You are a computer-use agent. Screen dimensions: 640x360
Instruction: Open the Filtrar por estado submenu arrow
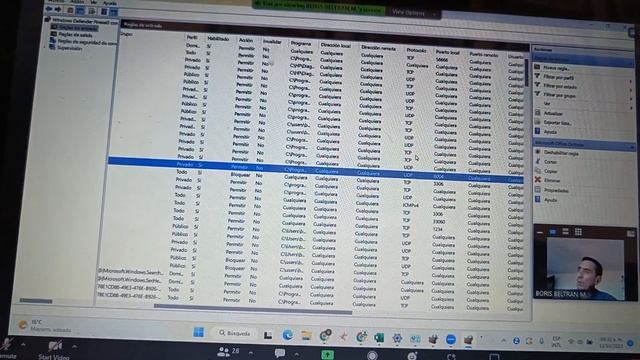[631, 90]
